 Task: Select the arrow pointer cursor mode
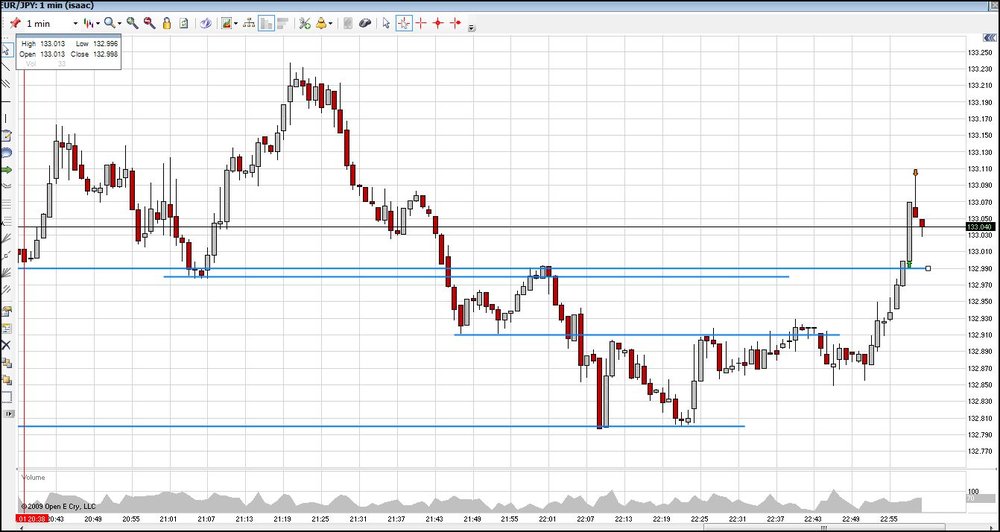[386, 24]
